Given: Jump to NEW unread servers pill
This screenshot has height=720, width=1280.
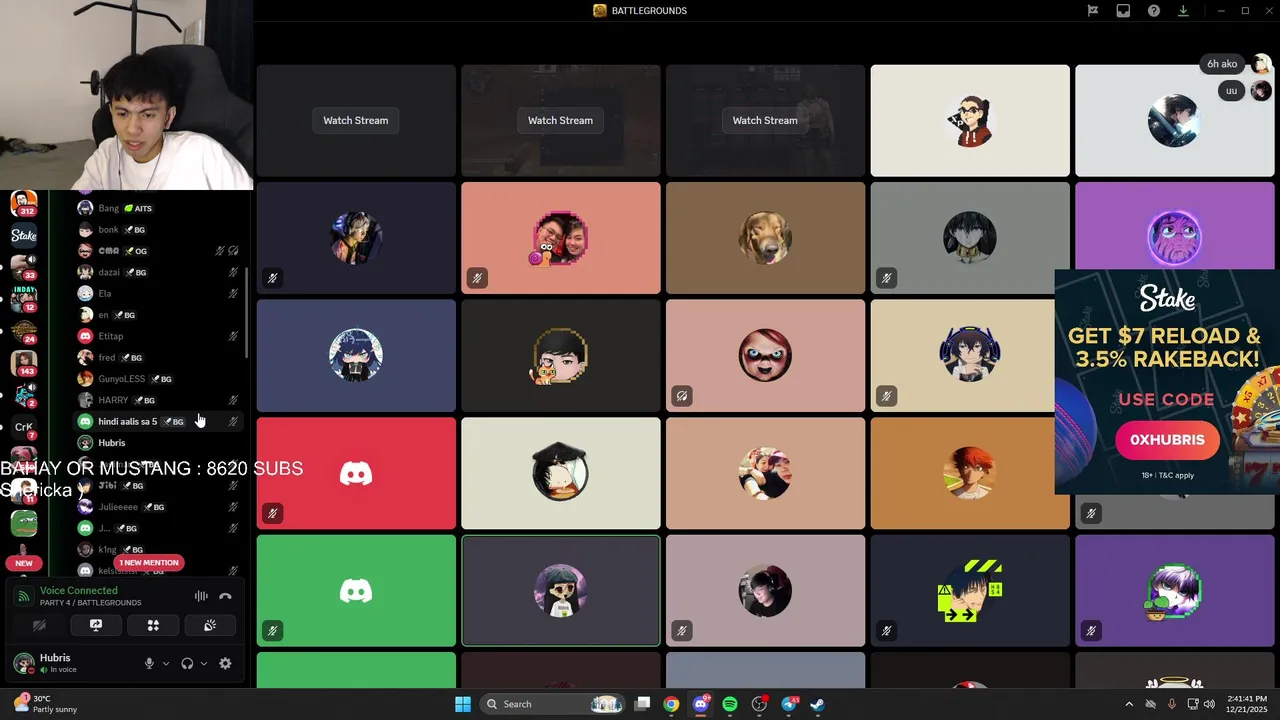Looking at the screenshot, I should point(24,563).
